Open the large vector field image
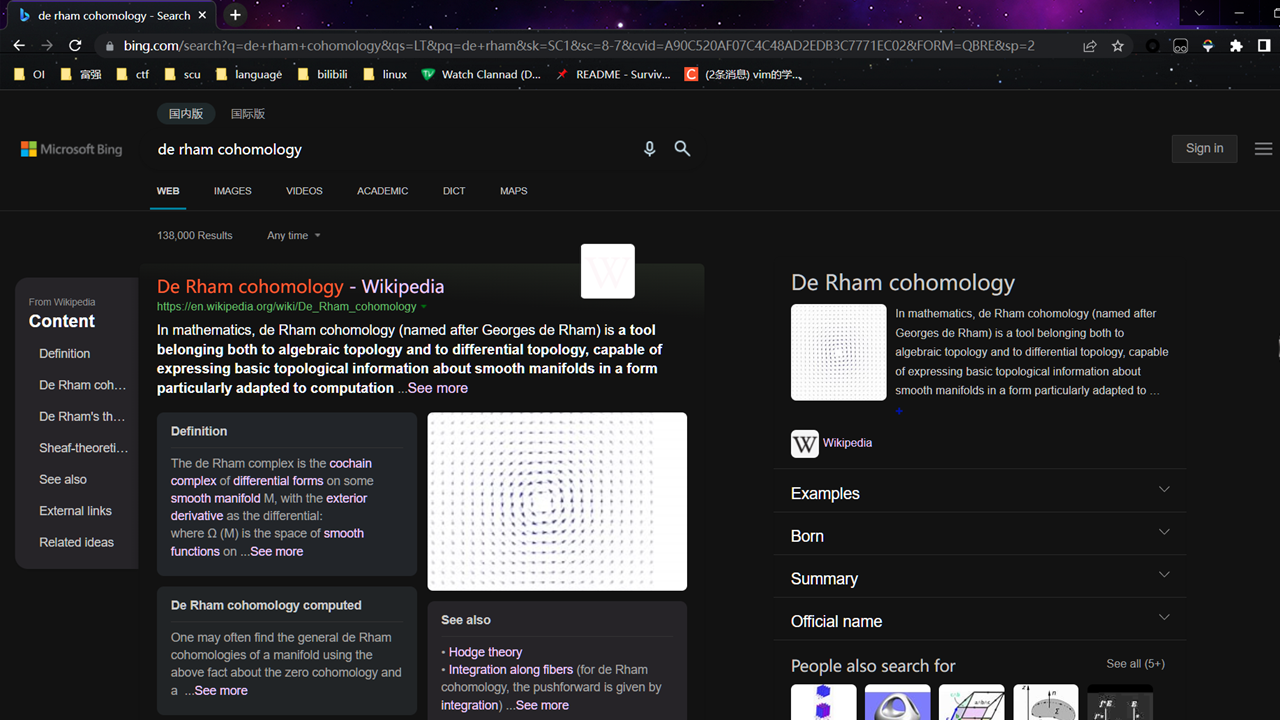The height and width of the screenshot is (720, 1280). coord(557,501)
